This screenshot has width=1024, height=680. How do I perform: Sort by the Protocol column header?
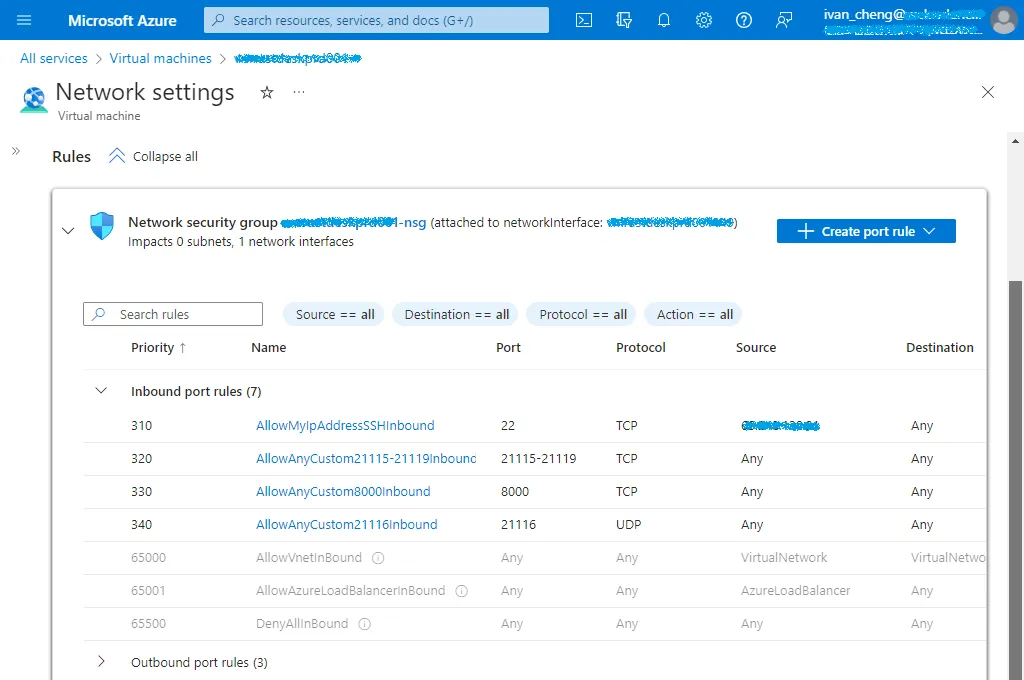coord(641,348)
